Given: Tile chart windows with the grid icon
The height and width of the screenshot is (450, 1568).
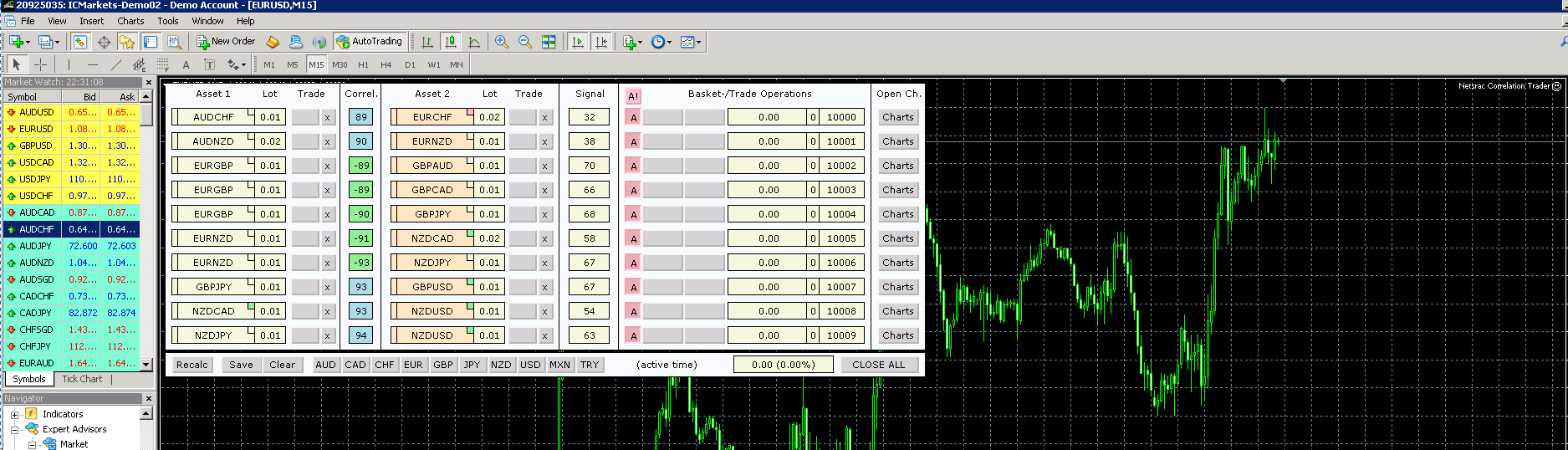Looking at the screenshot, I should point(549,41).
